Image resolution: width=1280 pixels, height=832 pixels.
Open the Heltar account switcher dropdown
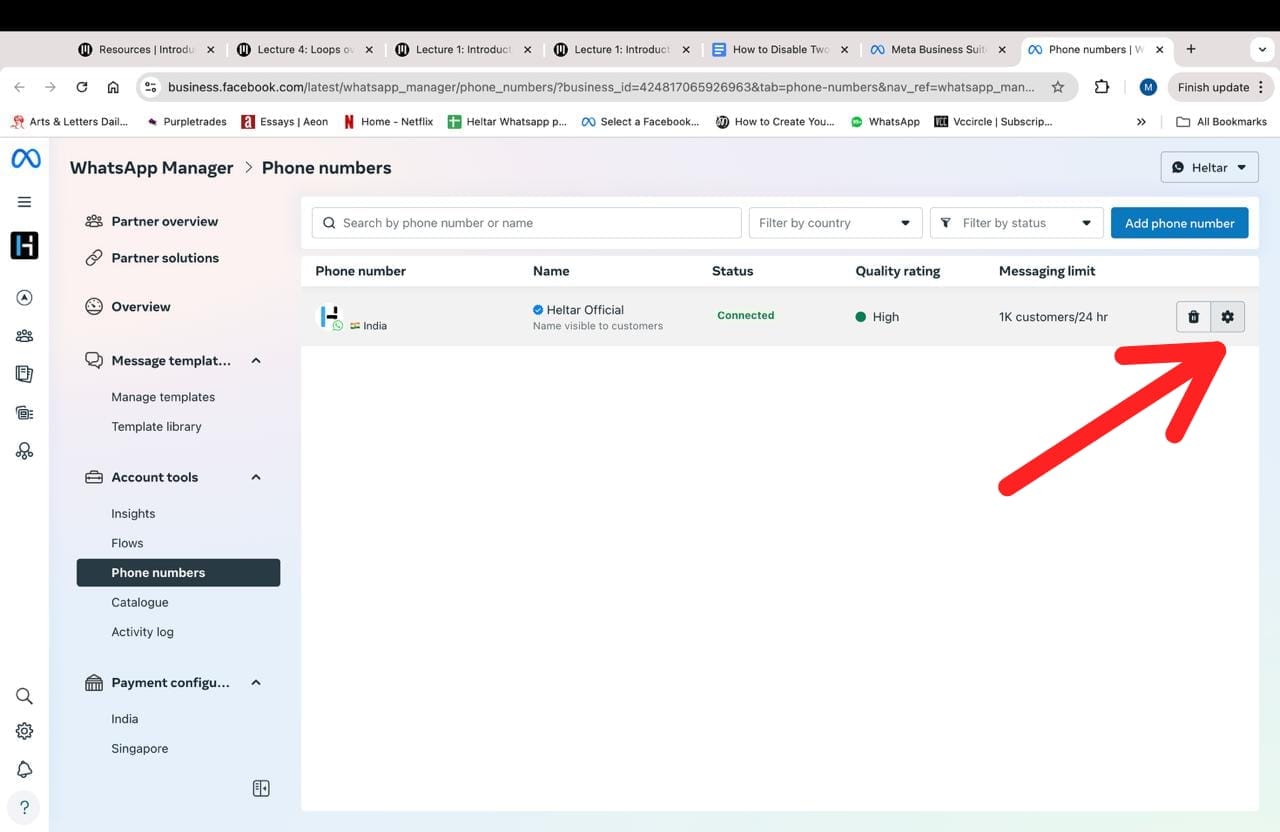point(1209,167)
